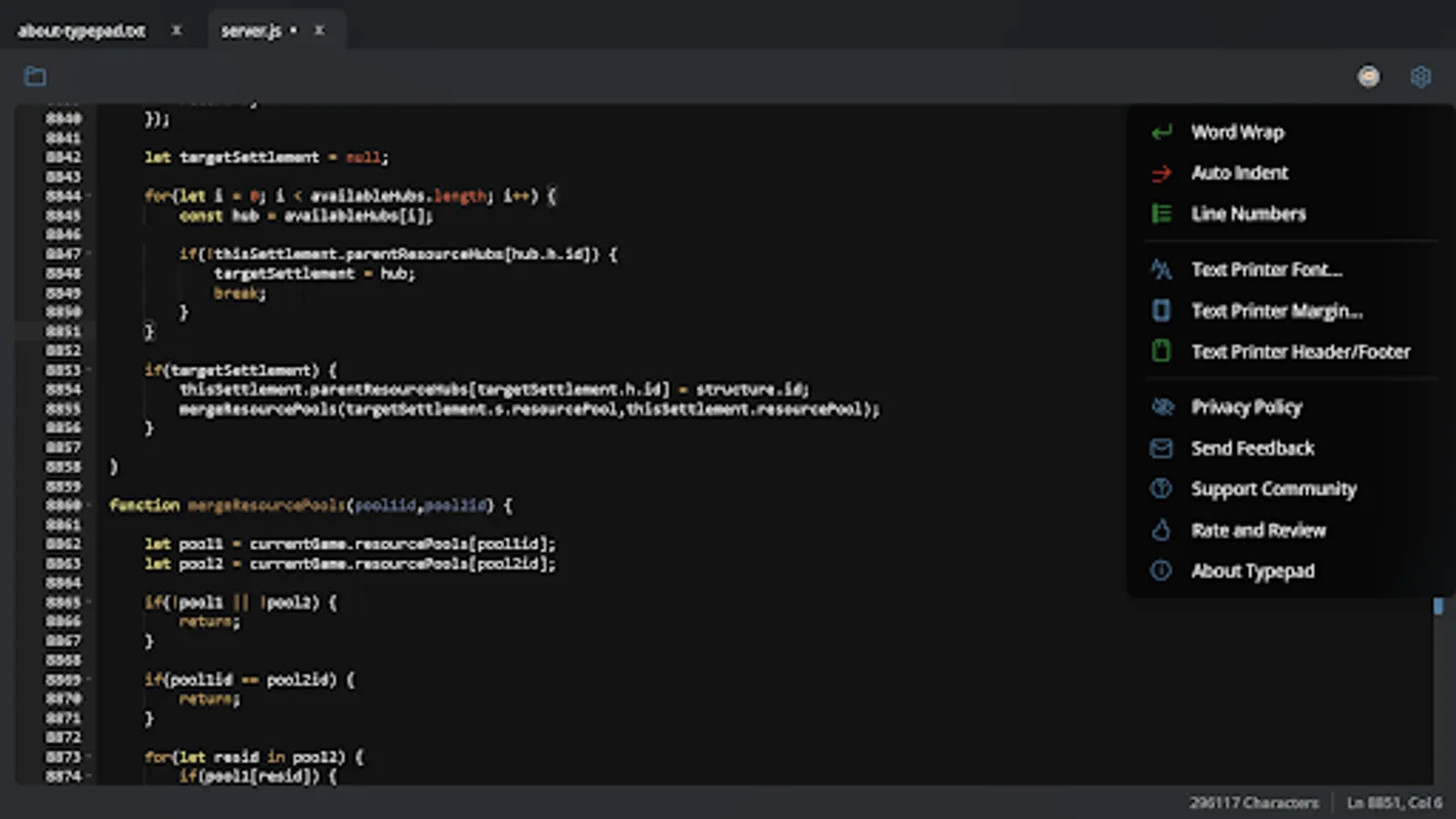Toggle Word Wrap in the settings menu
This screenshot has width=1456, height=819.
point(1237,132)
